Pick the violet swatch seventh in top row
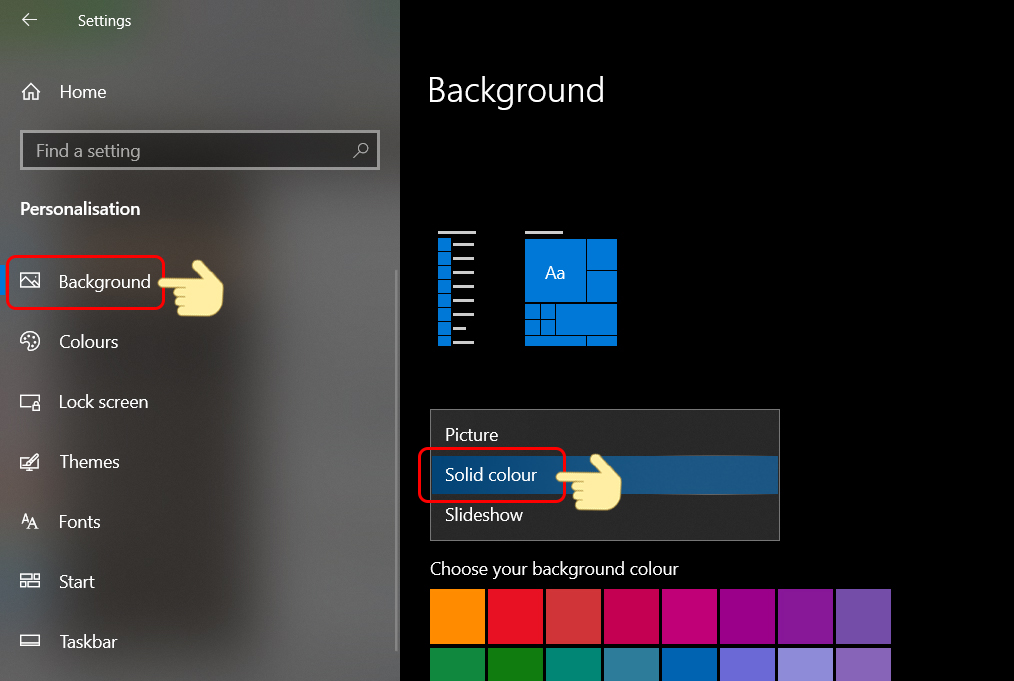This screenshot has height=681, width=1014. (805, 616)
